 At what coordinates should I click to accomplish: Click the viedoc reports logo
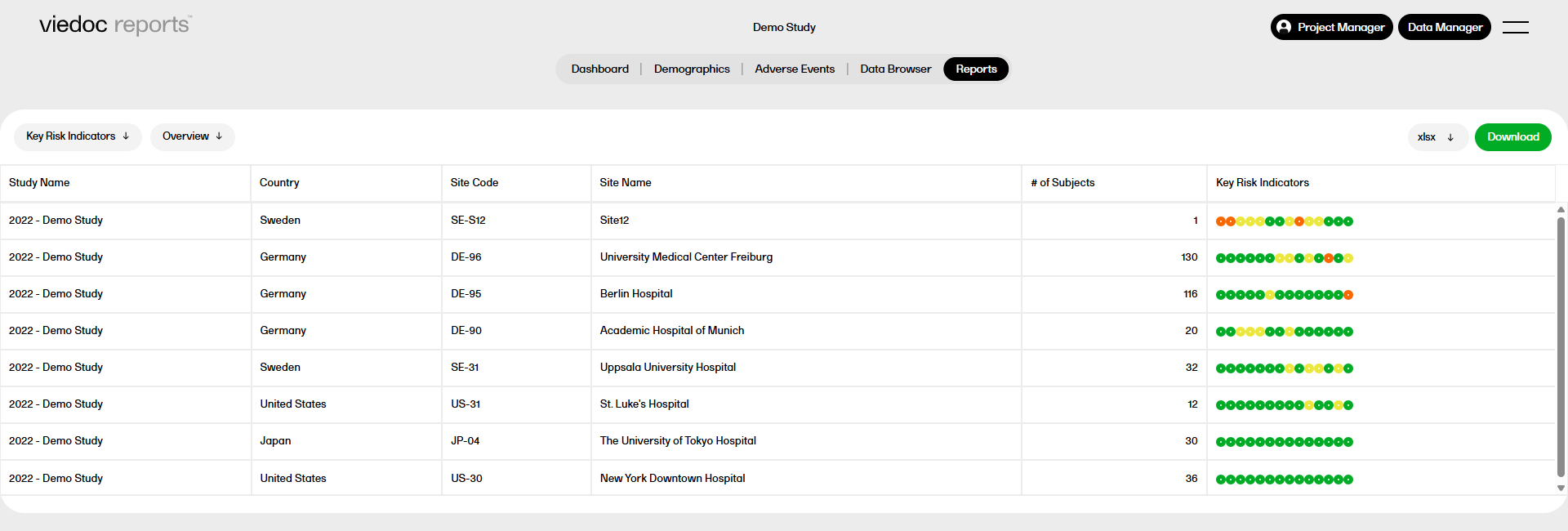(115, 25)
